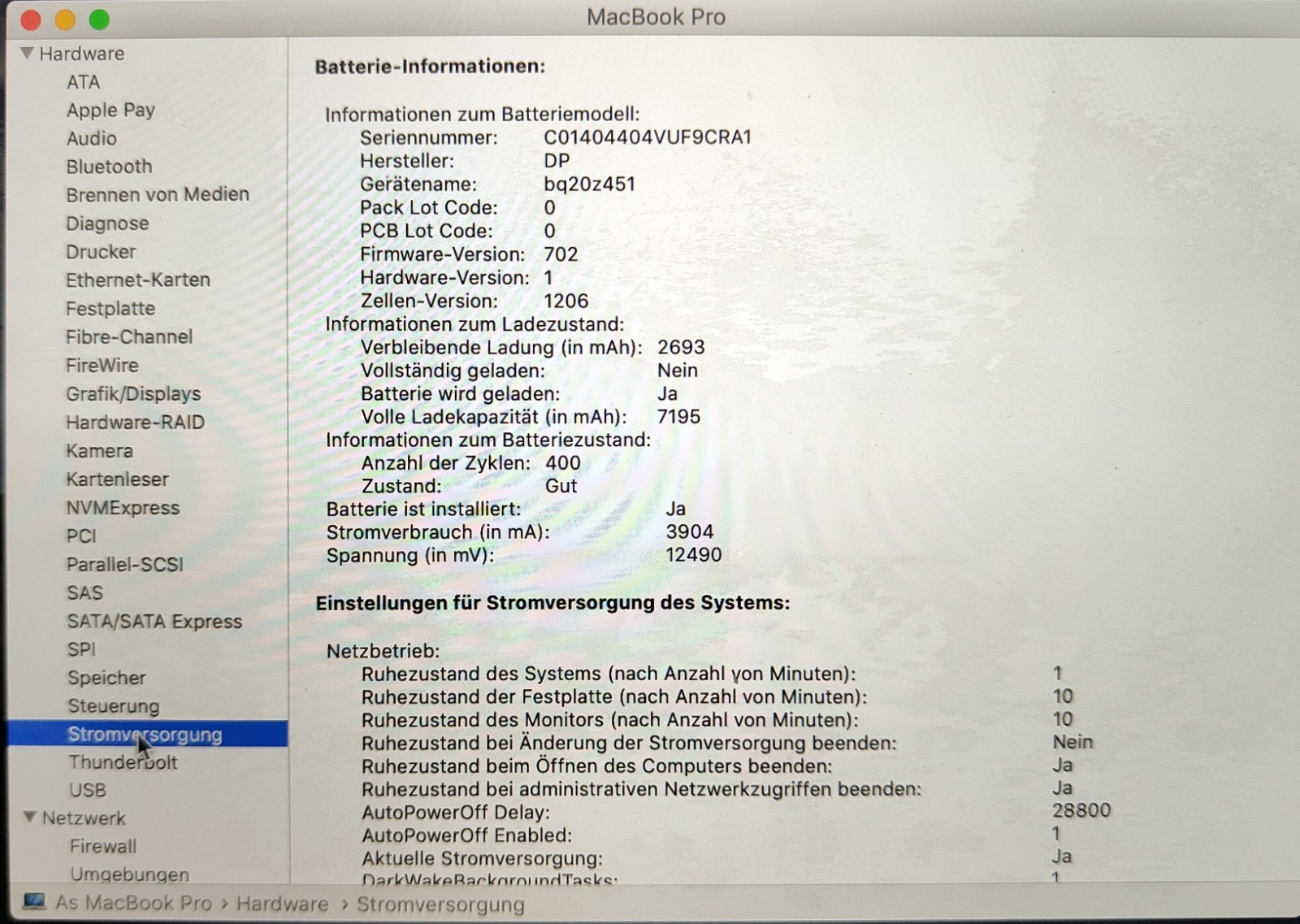Select Festplatte in the sidebar

point(110,309)
